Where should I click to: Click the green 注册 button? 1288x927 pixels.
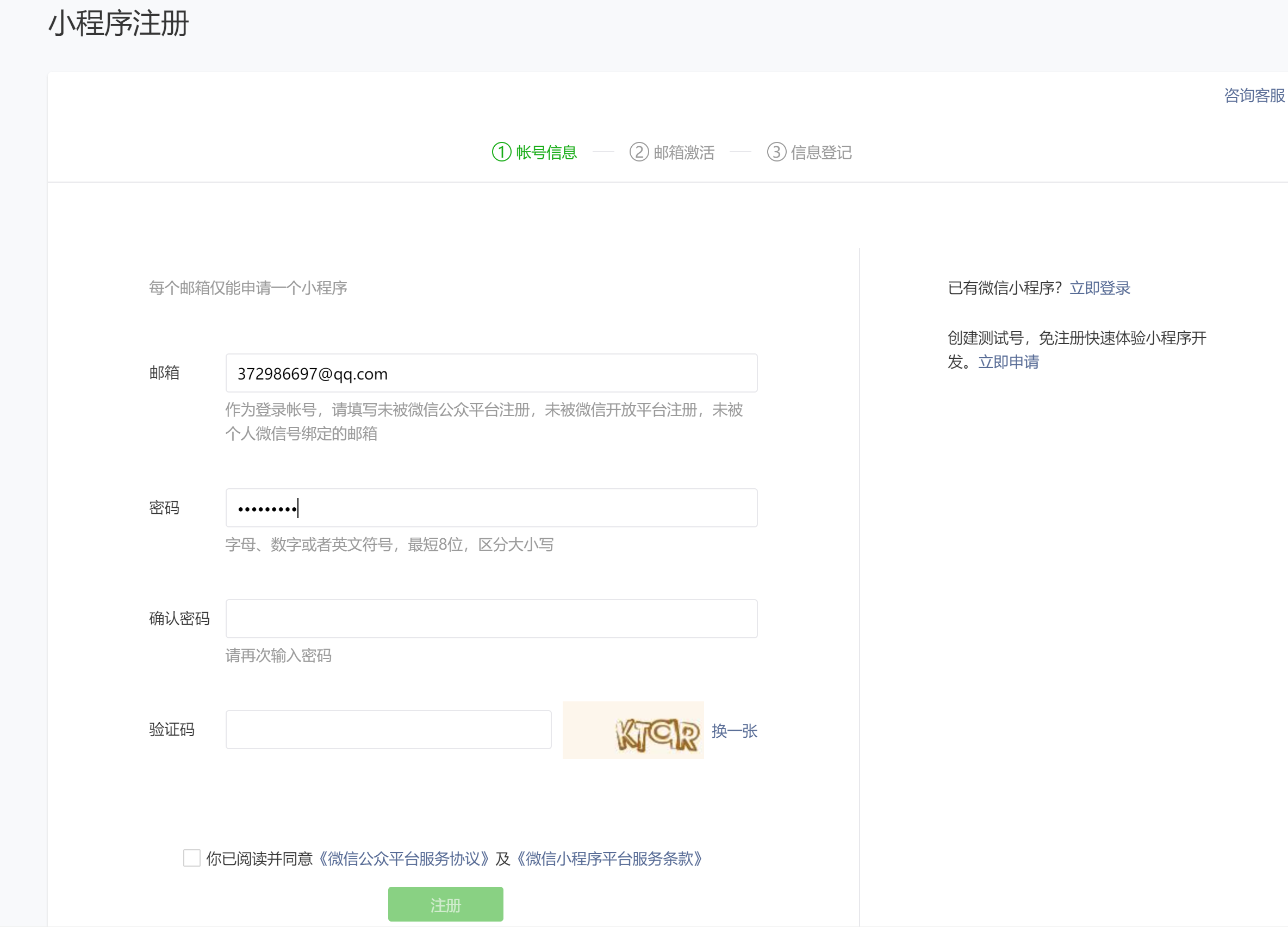tap(446, 904)
